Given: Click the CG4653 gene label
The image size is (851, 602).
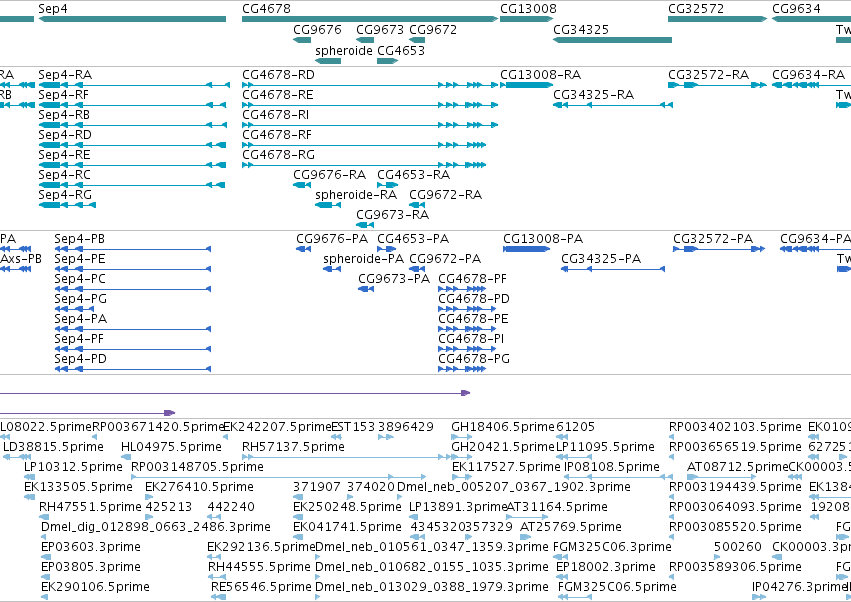Looking at the screenshot, I should pos(401,50).
